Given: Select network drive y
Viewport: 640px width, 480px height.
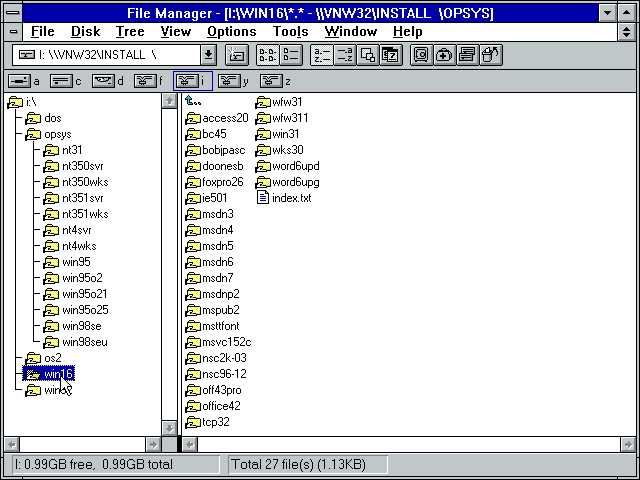Looking at the screenshot, I should (233, 81).
